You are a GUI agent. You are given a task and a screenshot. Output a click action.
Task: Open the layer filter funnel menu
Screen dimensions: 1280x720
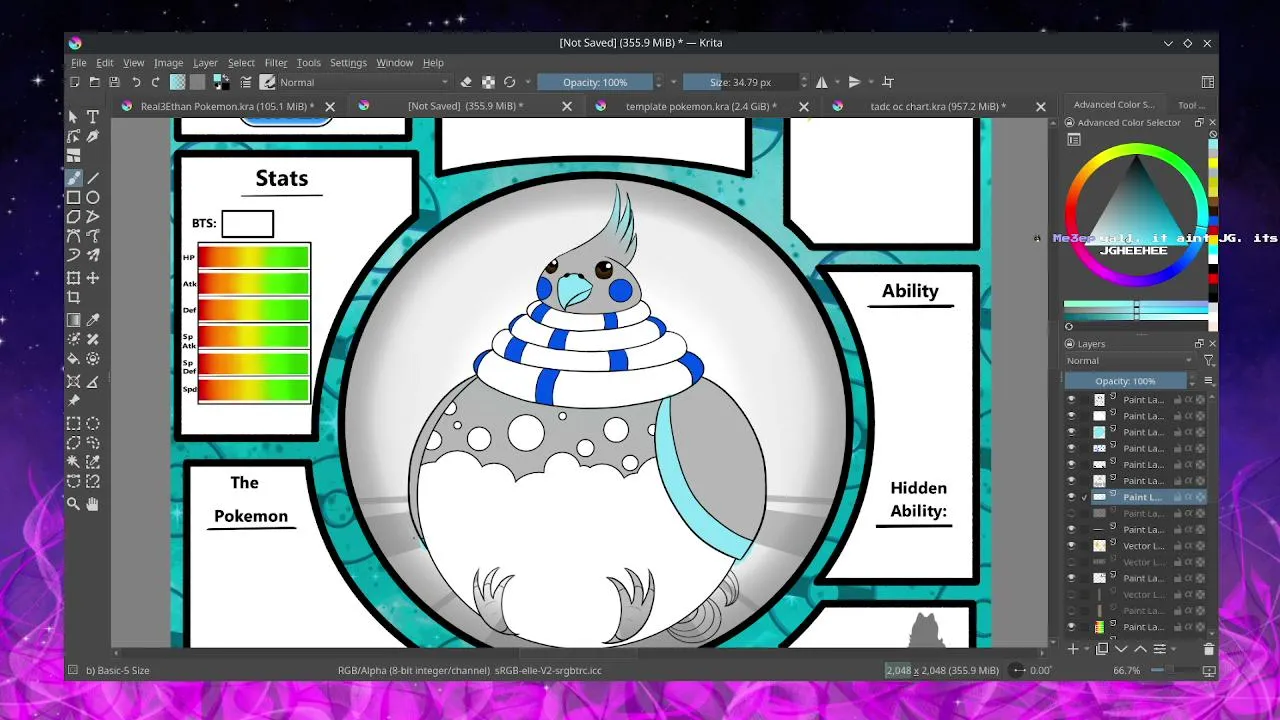point(1208,361)
